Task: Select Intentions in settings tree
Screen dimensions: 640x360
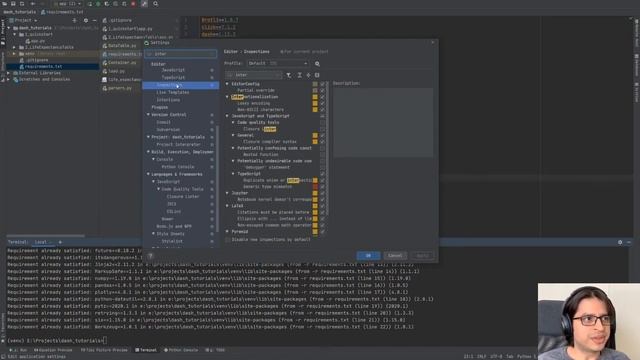Action: (168, 100)
